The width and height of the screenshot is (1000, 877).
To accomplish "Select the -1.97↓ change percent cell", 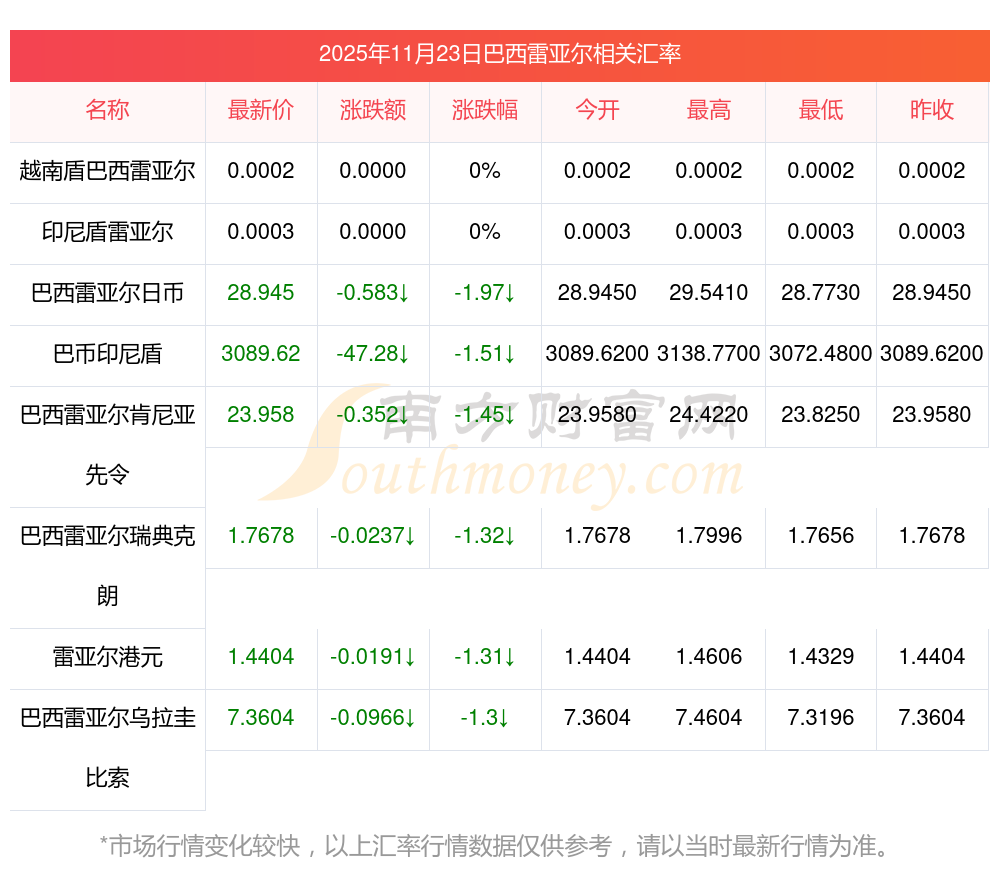I will pyautogui.click(x=485, y=293).
